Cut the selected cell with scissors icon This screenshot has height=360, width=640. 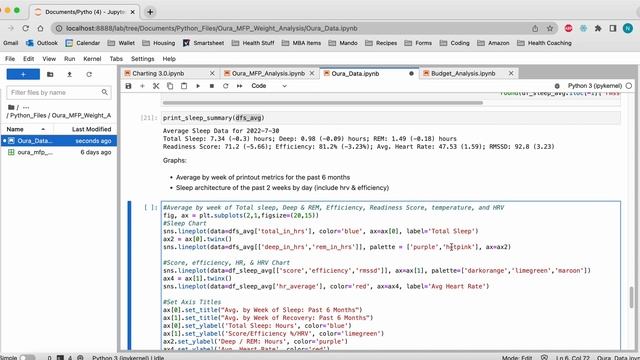156,86
